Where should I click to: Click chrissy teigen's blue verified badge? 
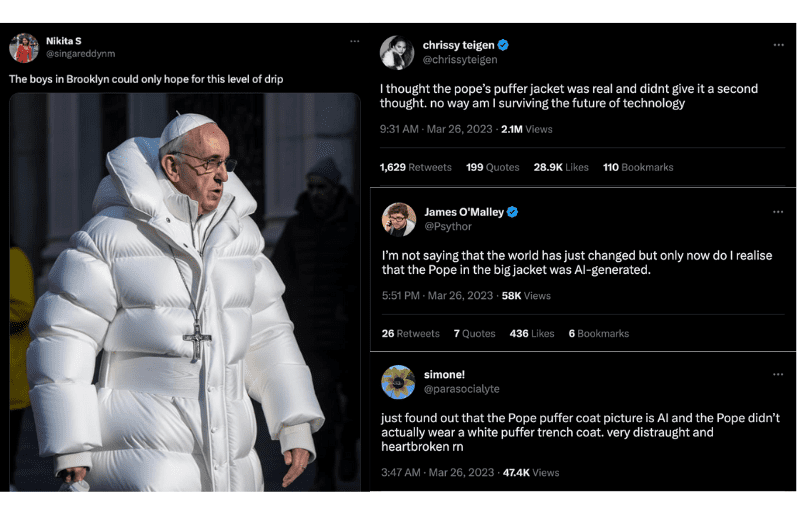[504, 45]
